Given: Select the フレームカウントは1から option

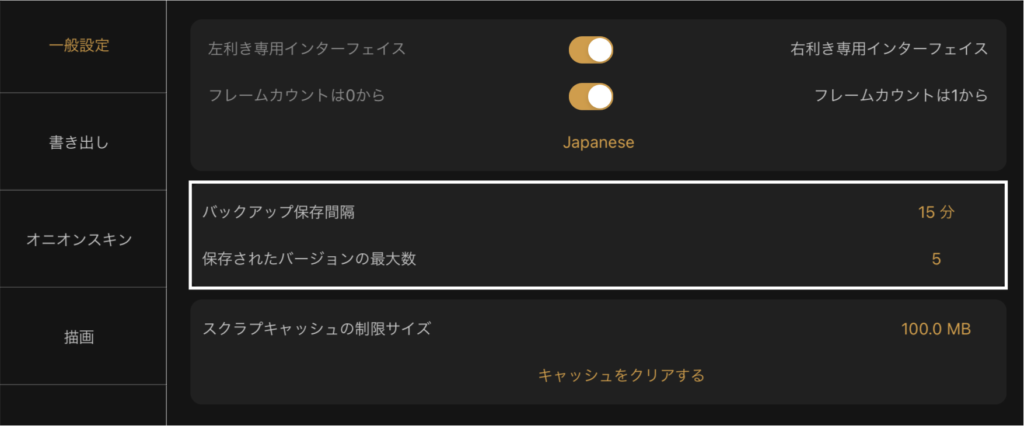Looking at the screenshot, I should click(901, 95).
